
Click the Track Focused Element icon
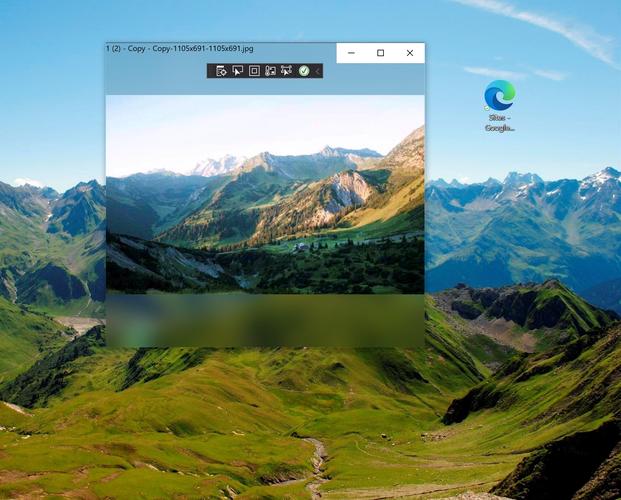[x=270, y=71]
